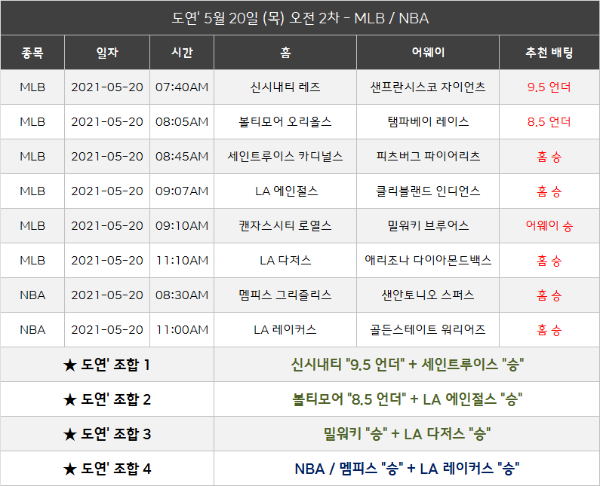The image size is (600, 486).
Task: Click NBA label in the LA 레이커스 row
Action: pyautogui.click(x=33, y=330)
